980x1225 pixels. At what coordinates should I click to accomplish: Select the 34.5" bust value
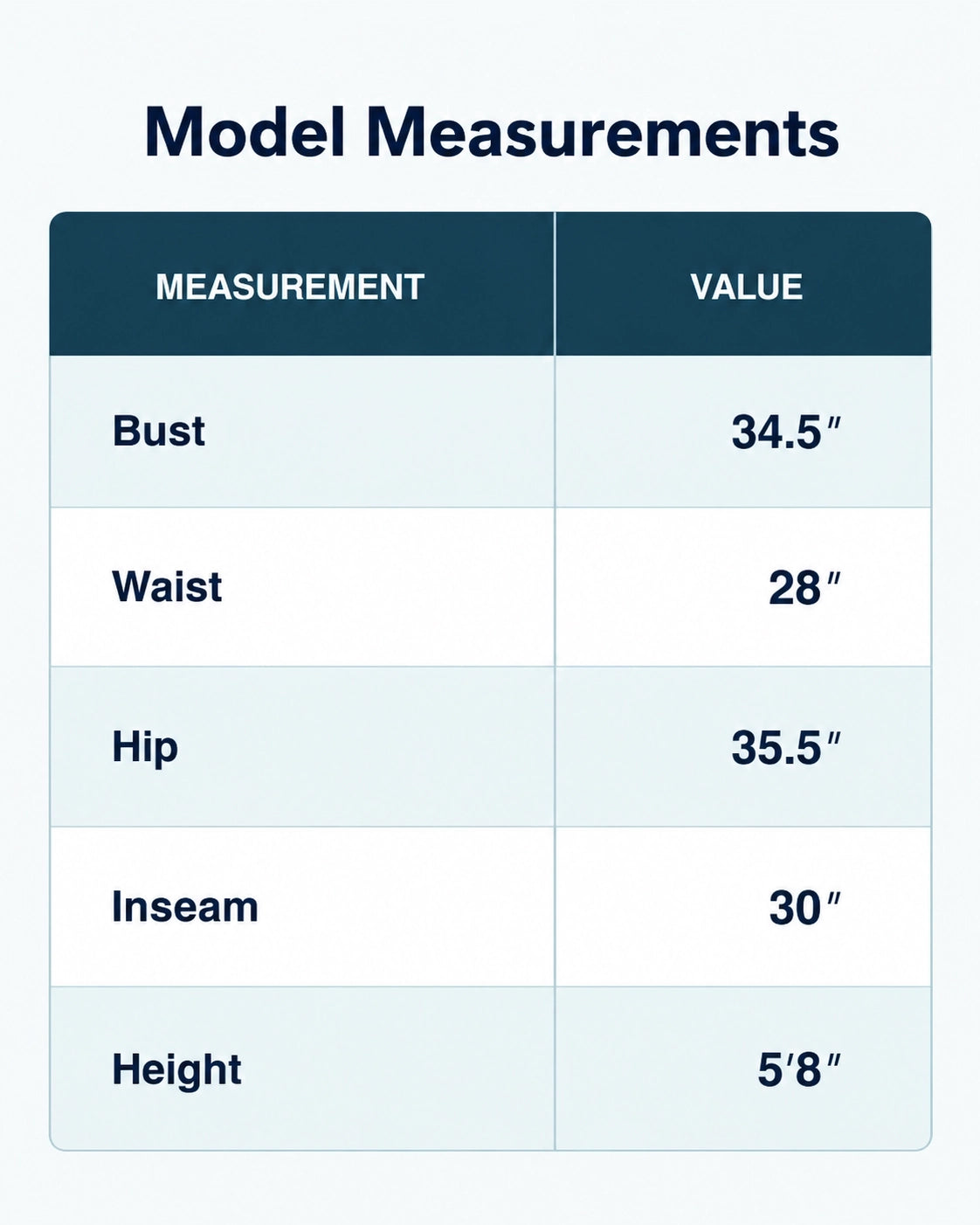[x=785, y=432]
